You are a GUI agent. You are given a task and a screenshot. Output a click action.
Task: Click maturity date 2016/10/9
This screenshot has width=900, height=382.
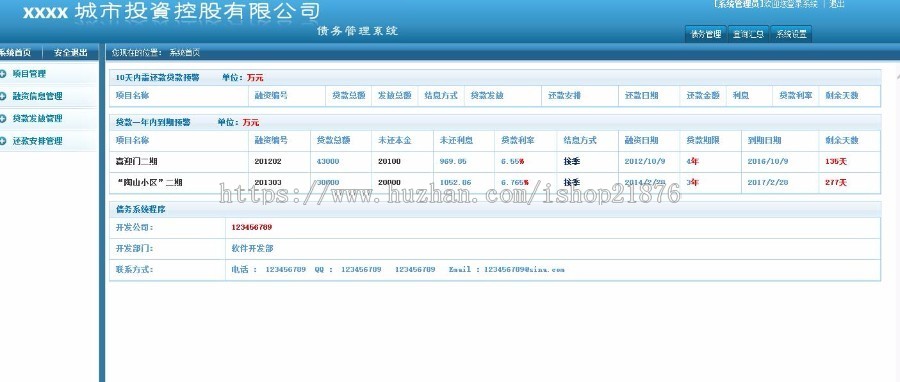tap(768, 162)
